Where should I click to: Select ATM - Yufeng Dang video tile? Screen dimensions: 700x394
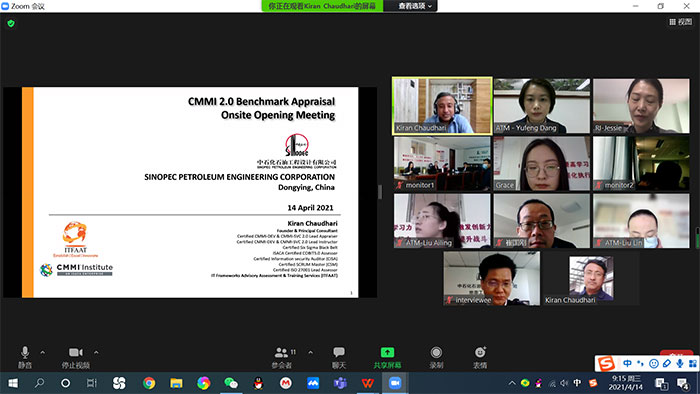click(x=542, y=106)
